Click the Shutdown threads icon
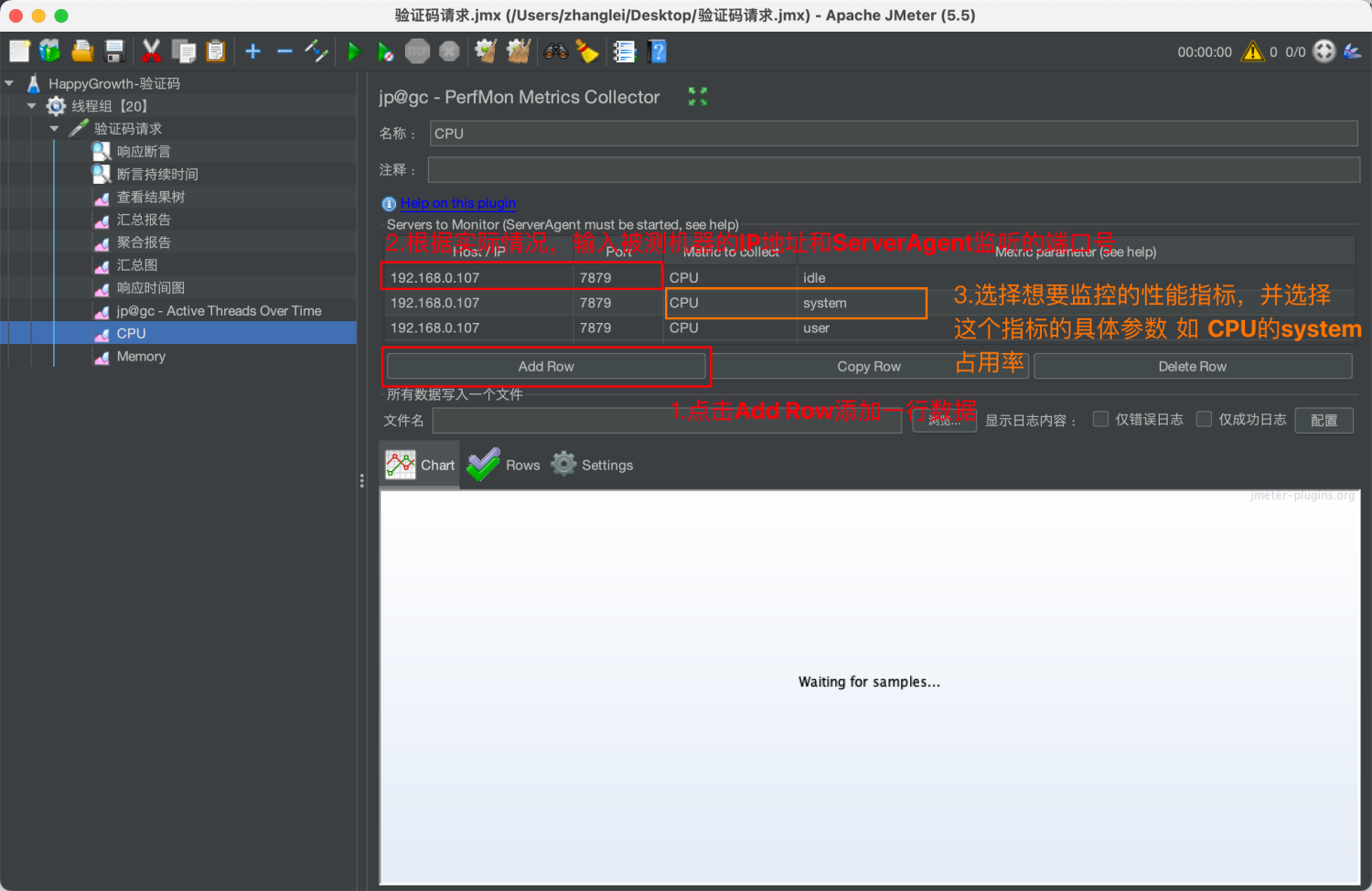This screenshot has height=891, width=1372. [x=449, y=51]
